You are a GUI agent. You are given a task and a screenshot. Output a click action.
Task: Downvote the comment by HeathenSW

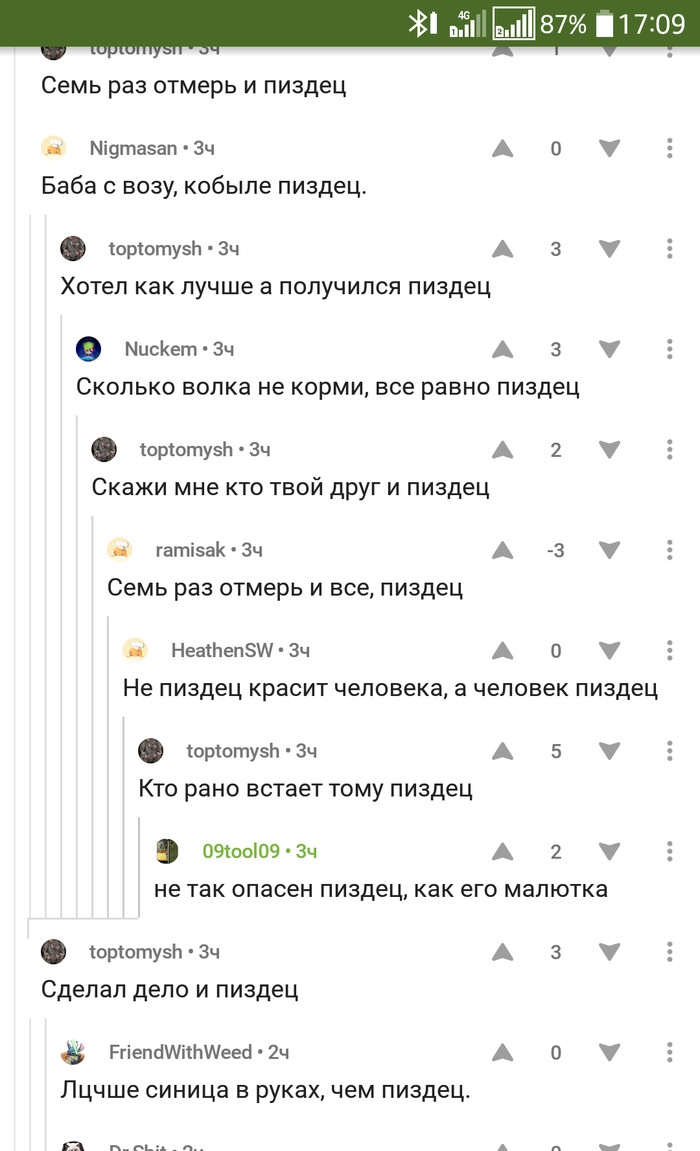click(609, 650)
